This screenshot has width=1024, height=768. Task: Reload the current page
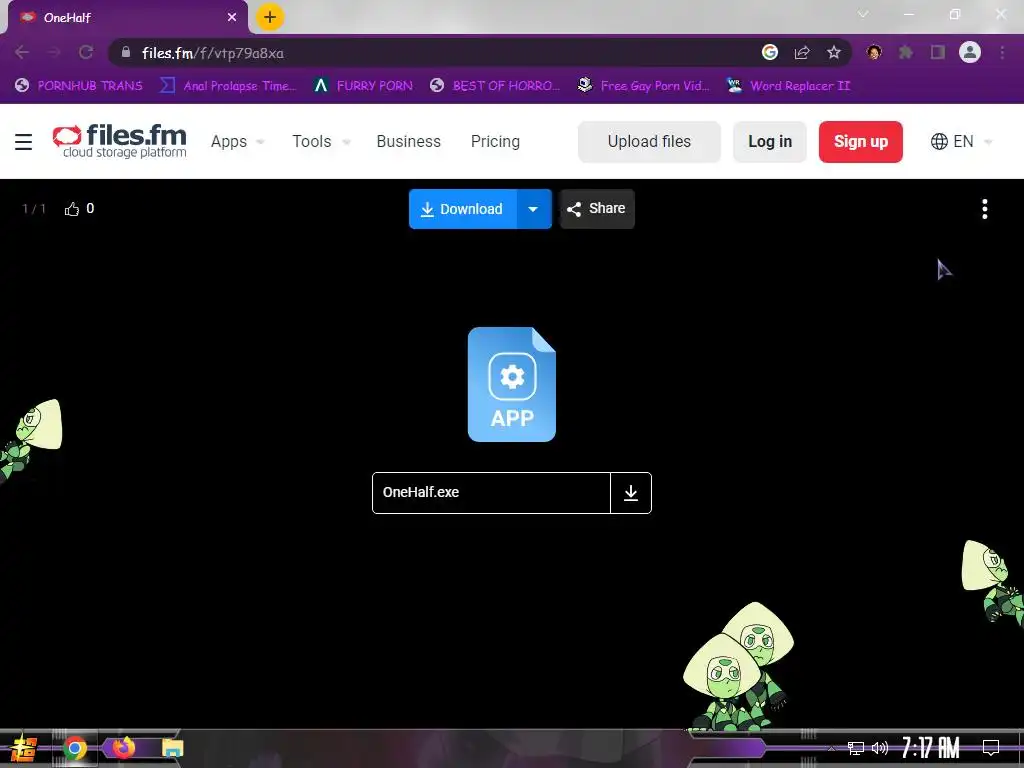[x=86, y=52]
